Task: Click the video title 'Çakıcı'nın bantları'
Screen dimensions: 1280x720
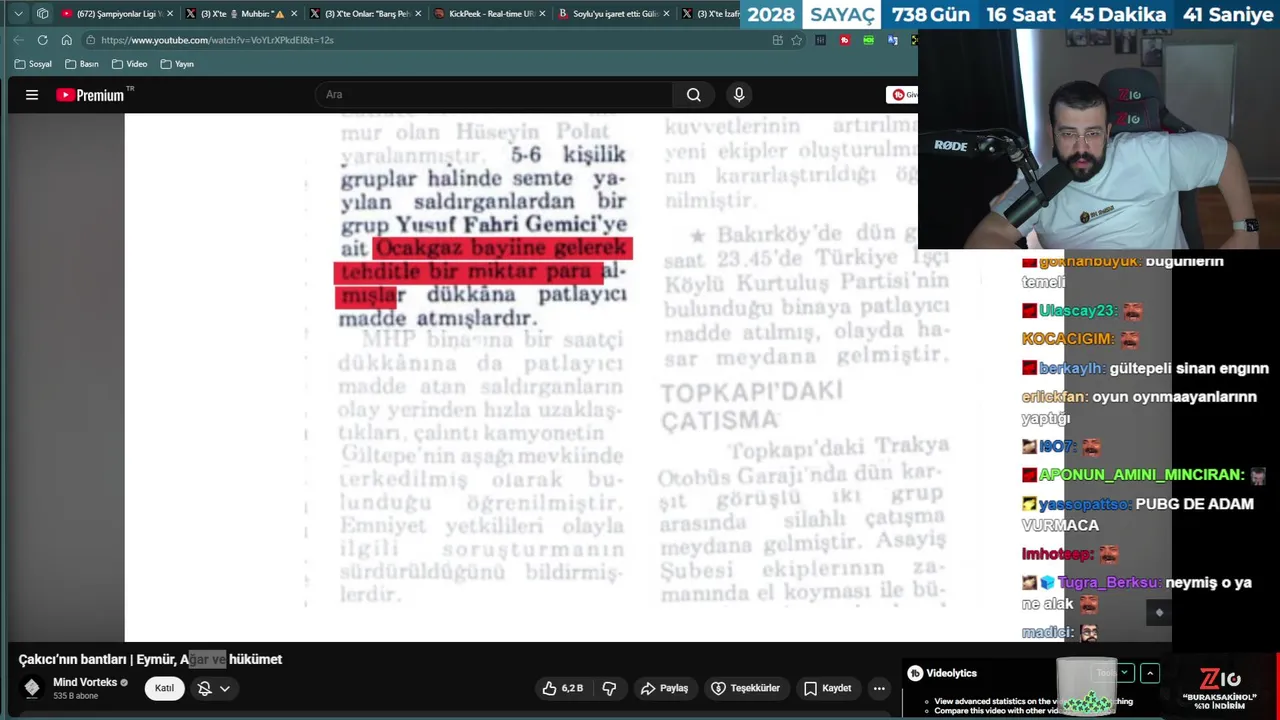Action: coord(150,659)
